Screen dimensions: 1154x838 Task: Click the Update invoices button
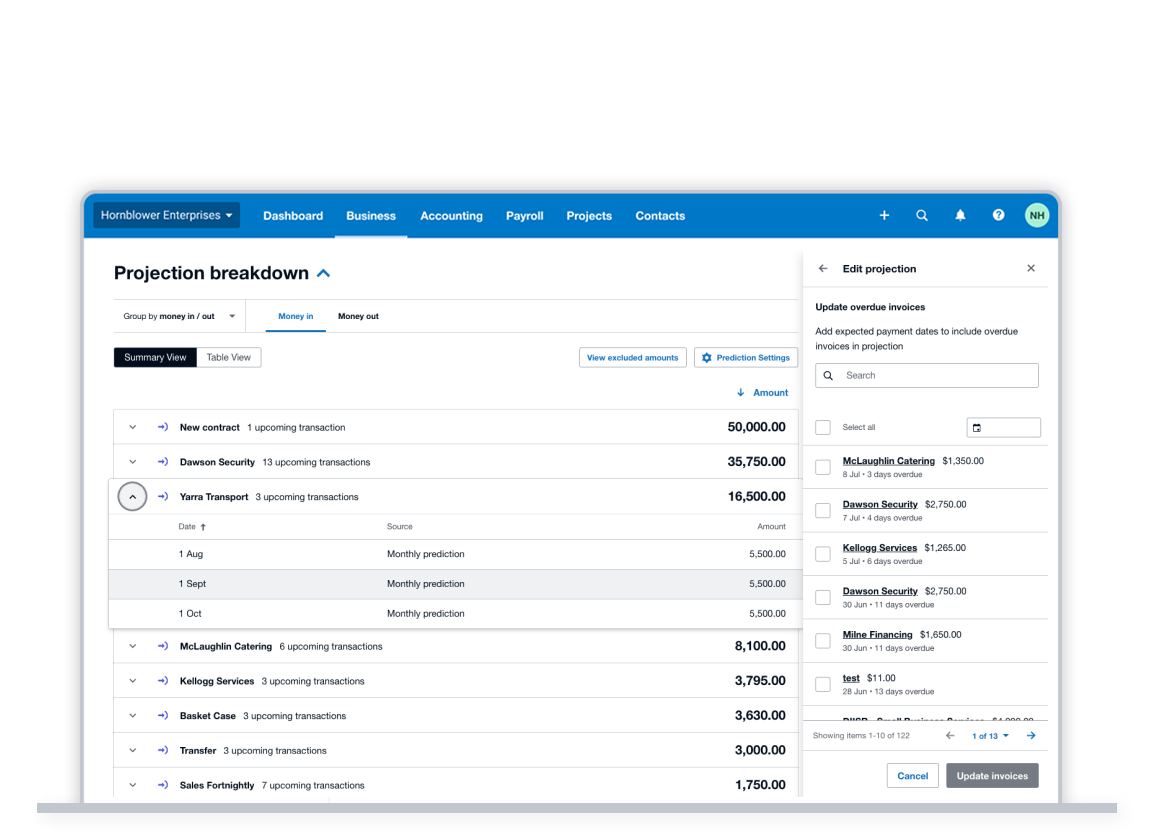point(992,775)
